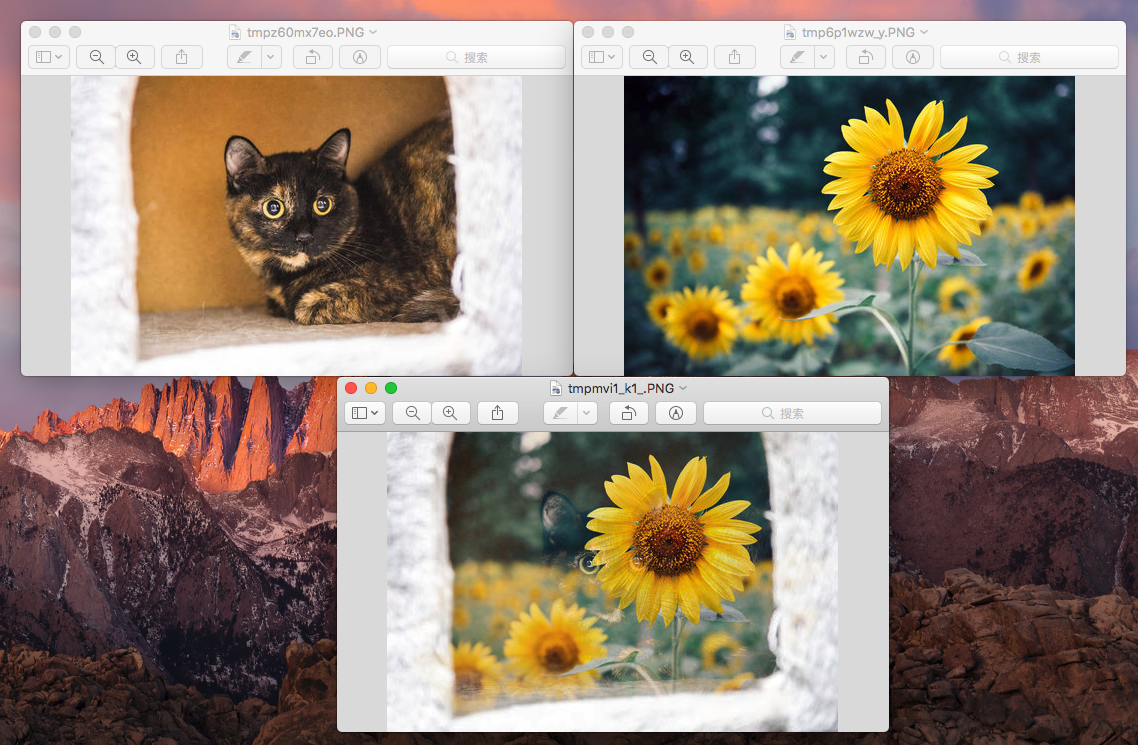The width and height of the screenshot is (1138, 745).
Task: Minimize the tmpmvi1_k1_.PNG window
Action: 371,388
